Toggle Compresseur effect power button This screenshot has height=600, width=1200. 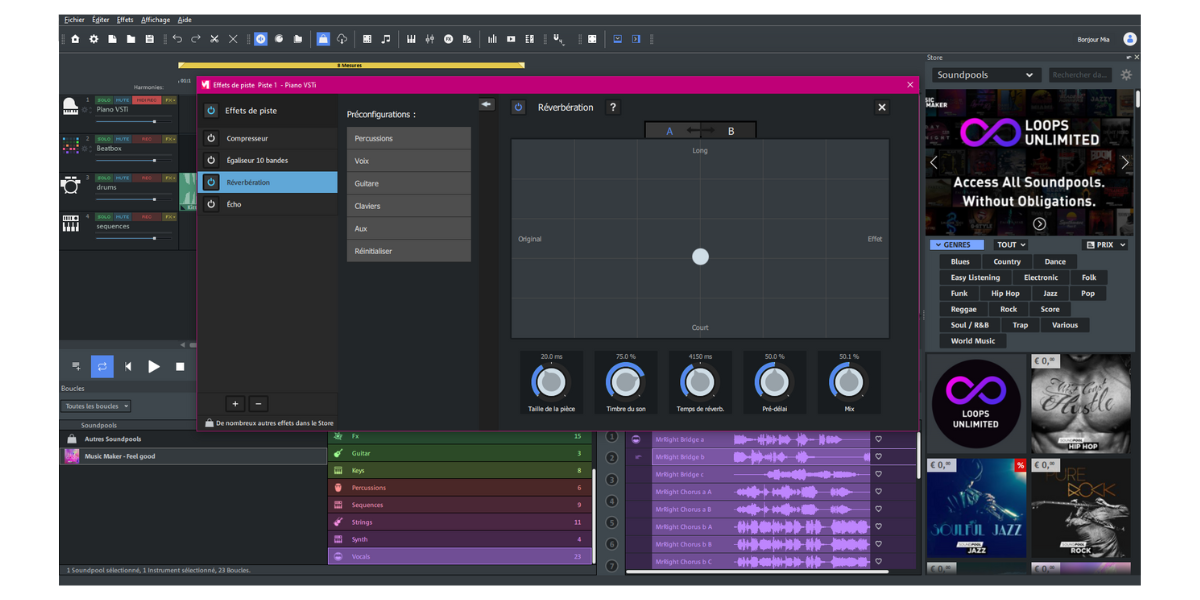(211, 138)
